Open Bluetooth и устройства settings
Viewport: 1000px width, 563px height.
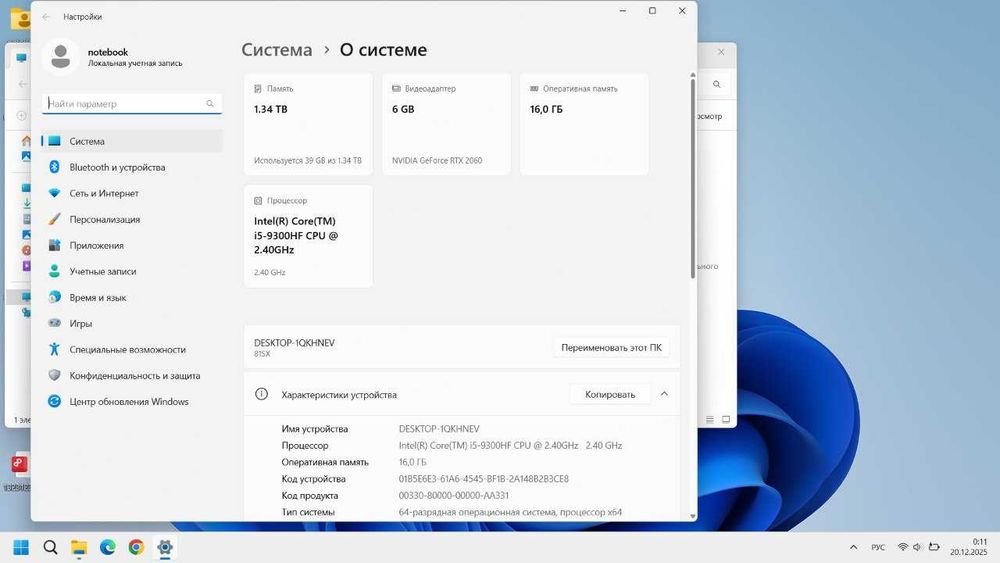(x=132, y=167)
